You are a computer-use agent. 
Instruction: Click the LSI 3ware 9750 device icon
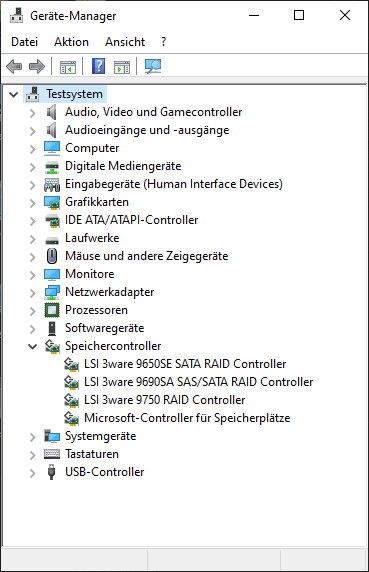[71, 400]
